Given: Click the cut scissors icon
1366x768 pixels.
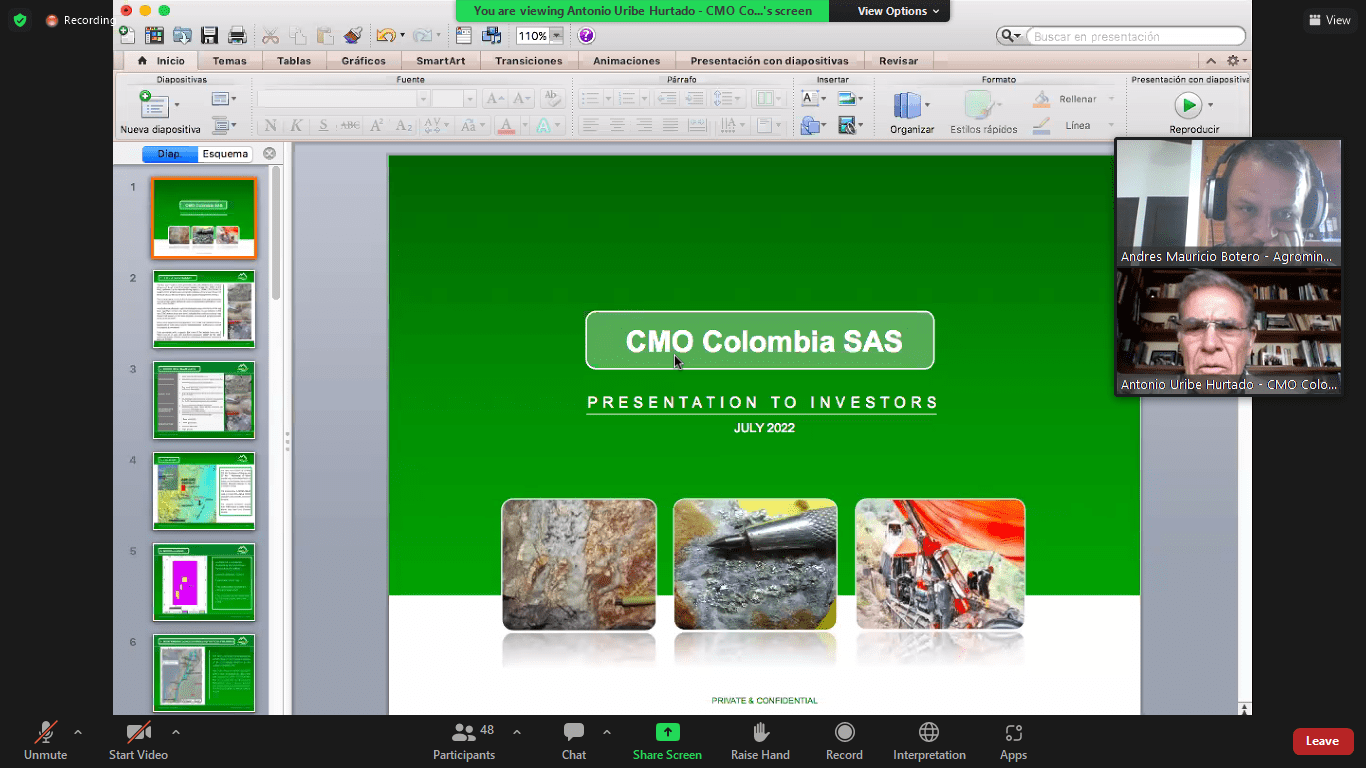Looking at the screenshot, I should tap(270, 35).
